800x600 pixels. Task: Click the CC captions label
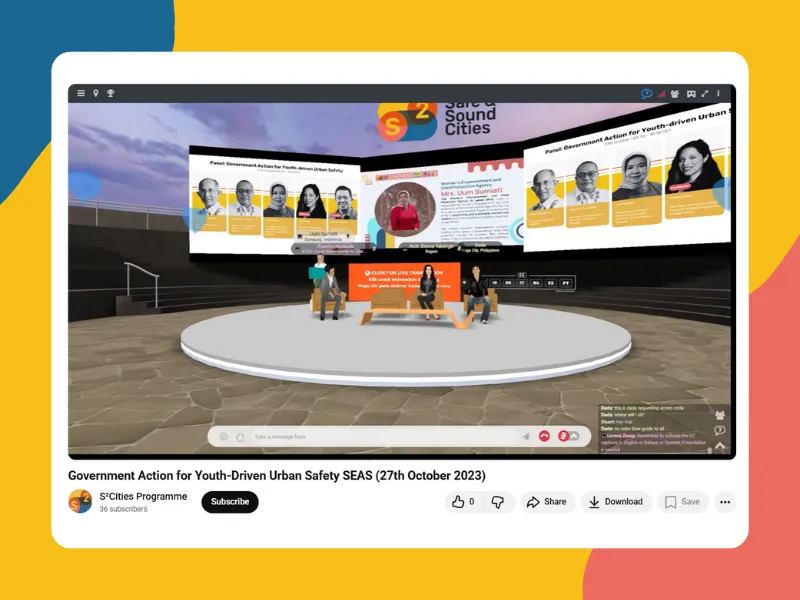click(x=521, y=274)
